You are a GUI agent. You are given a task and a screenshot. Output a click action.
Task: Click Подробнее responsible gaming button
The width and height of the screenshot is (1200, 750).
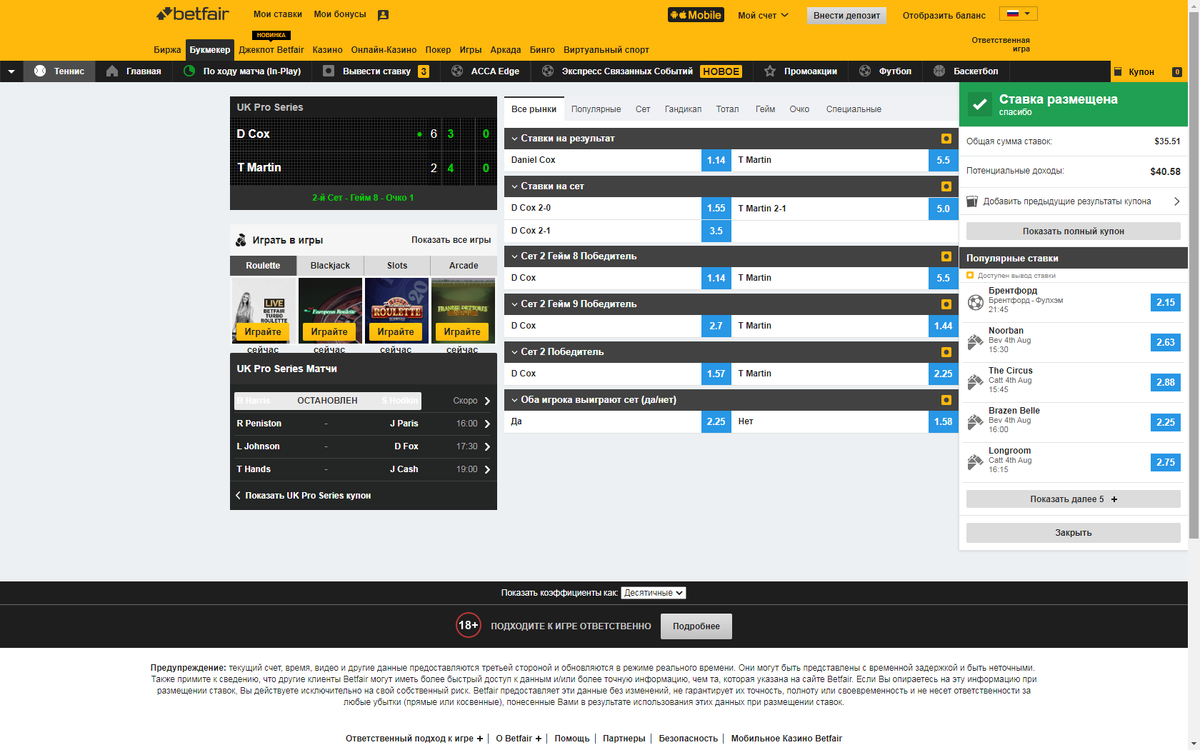(696, 626)
